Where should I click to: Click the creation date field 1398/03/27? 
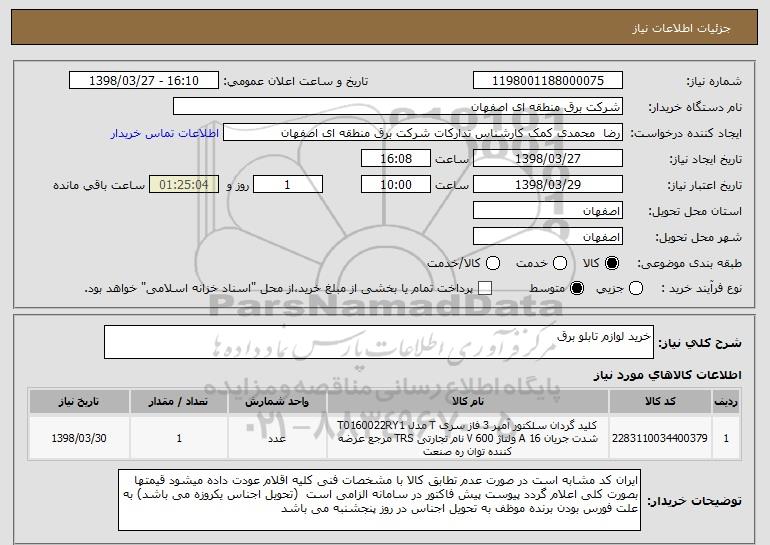(548, 159)
